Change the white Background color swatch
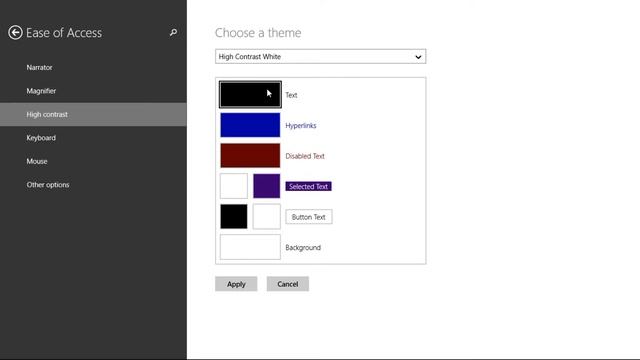Viewport: 640px width, 360px height. (250, 247)
